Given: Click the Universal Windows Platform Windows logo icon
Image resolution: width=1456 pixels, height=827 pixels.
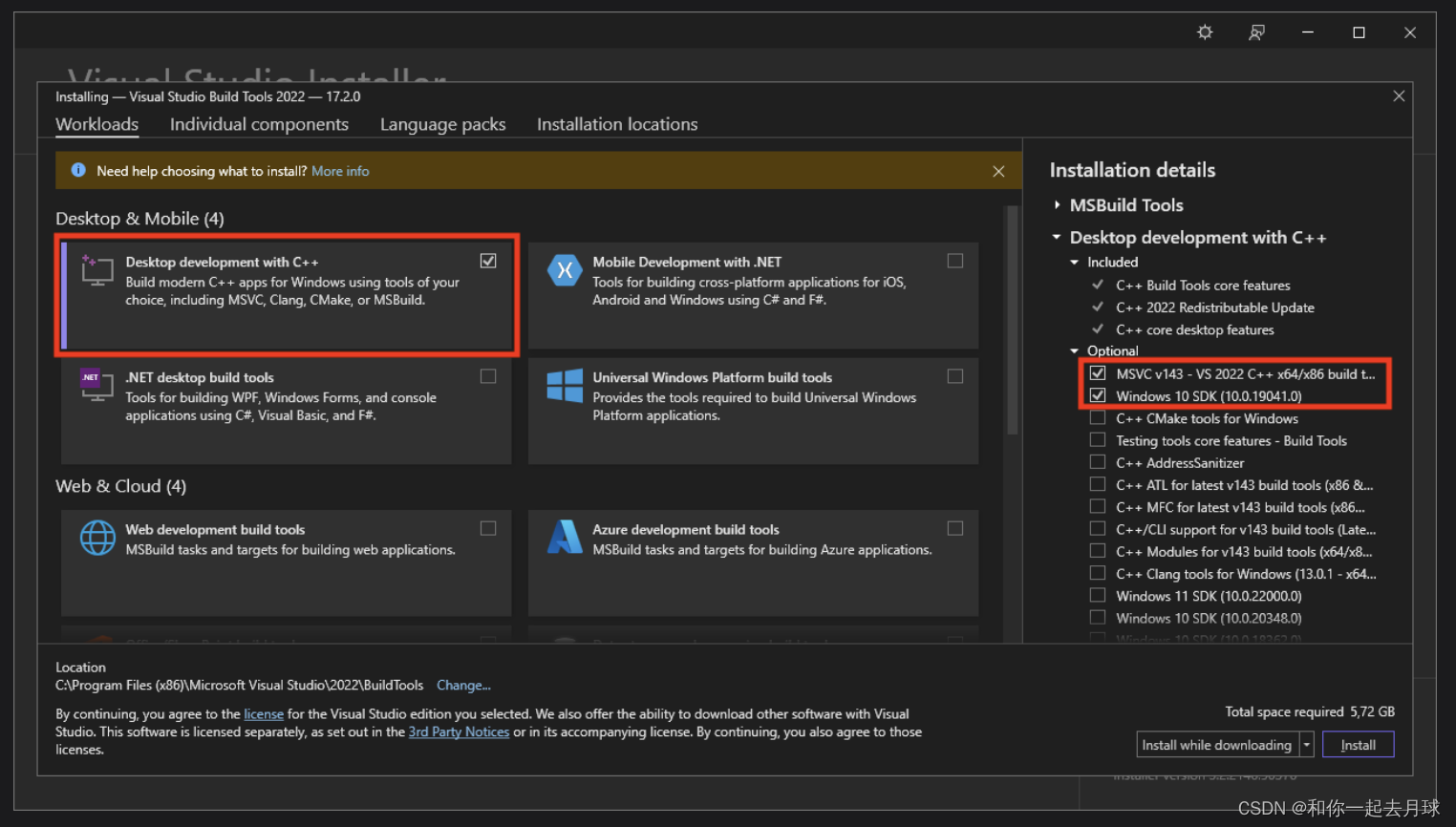Looking at the screenshot, I should click(x=565, y=386).
